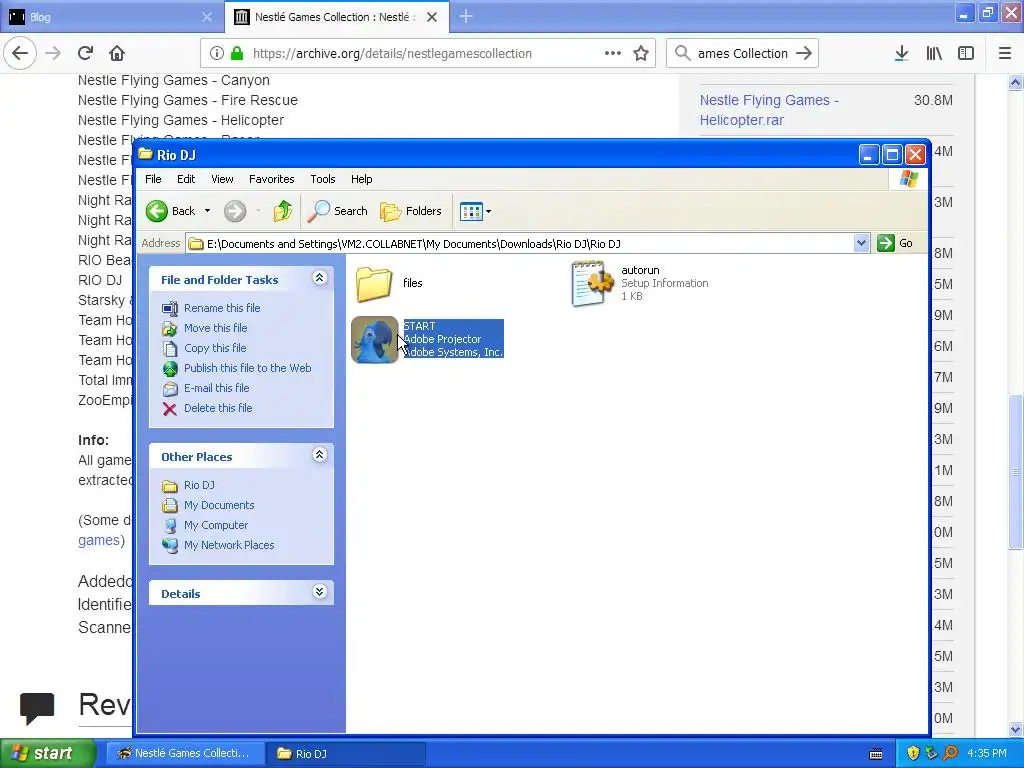Viewport: 1024px width, 768px height.
Task: Click the Go button
Action: (x=895, y=243)
